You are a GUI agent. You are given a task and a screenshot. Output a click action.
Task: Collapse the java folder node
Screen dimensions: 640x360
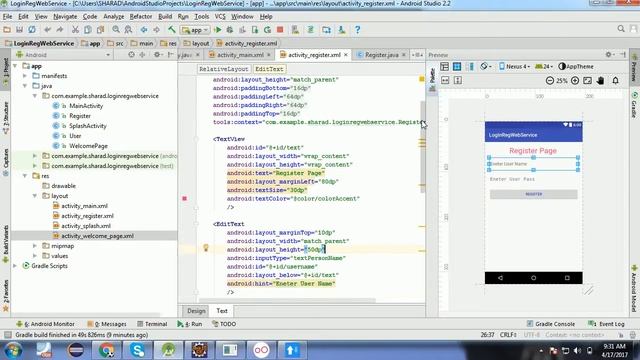[x=25, y=86]
